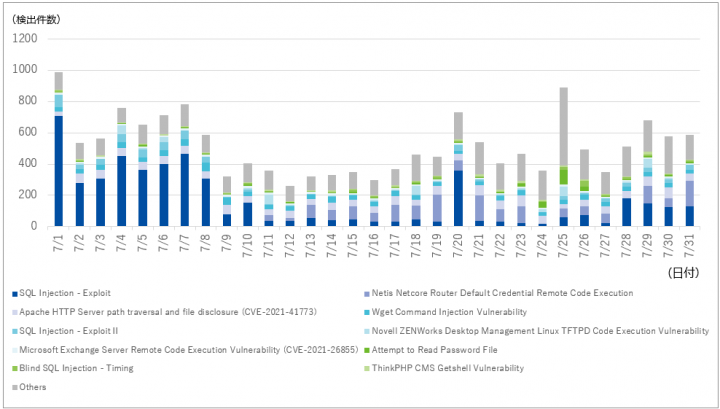The height and width of the screenshot is (409, 720).
Task: Click the Apache HTTP Server path traversal swatch
Action: (15, 313)
